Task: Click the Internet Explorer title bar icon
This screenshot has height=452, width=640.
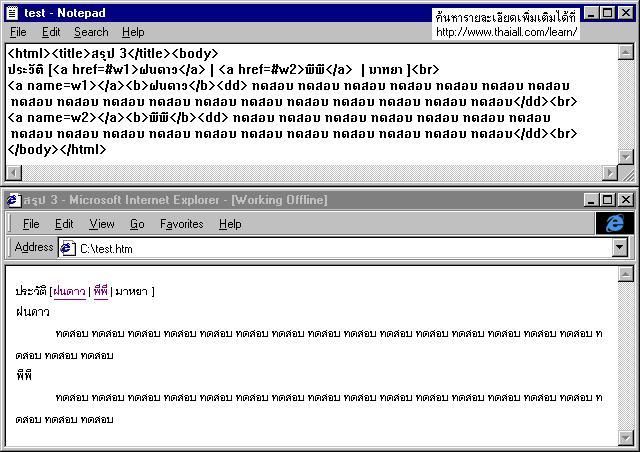Action: [x=12, y=200]
